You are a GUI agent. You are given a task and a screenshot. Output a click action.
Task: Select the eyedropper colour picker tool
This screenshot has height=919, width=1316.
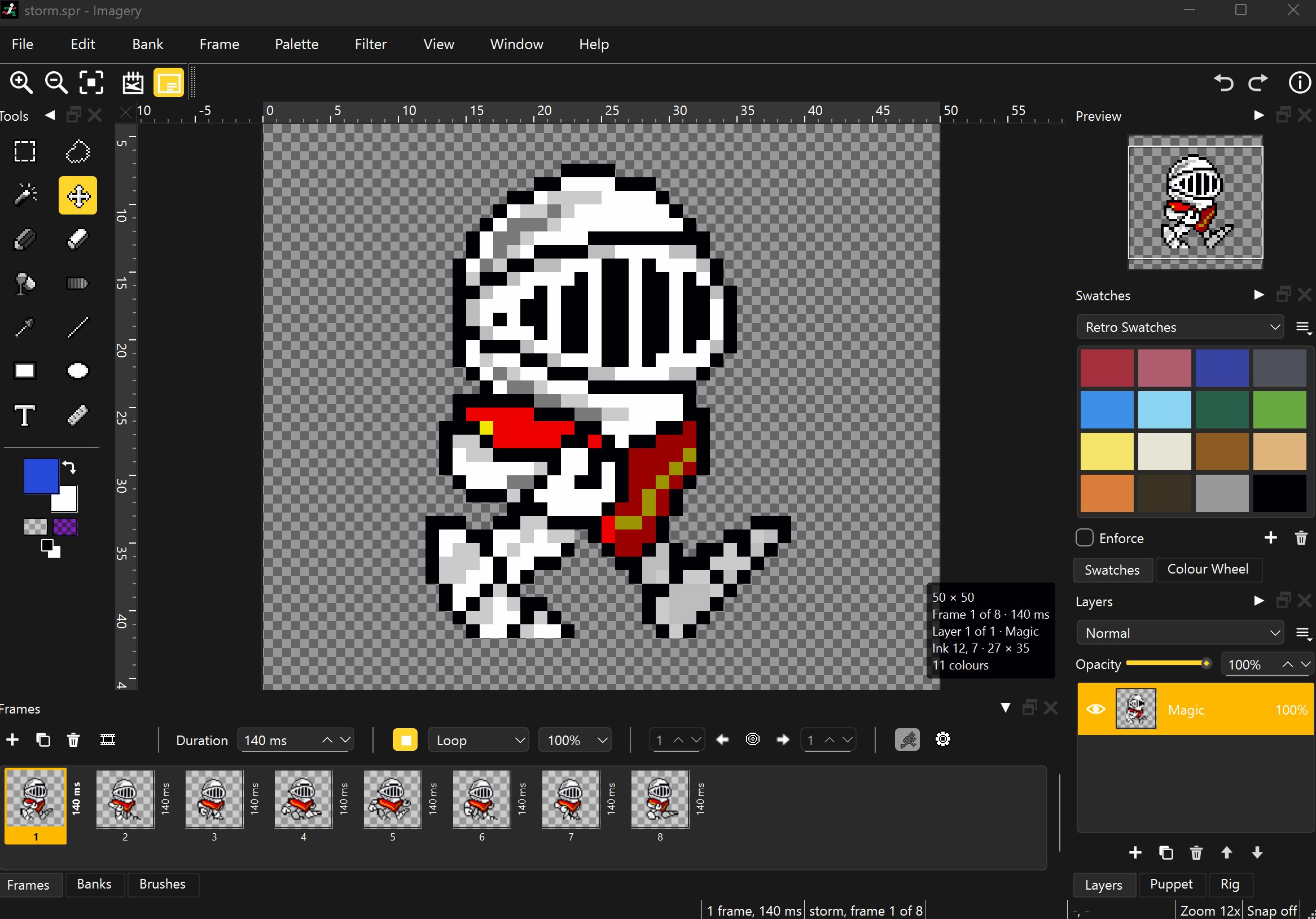pos(25,327)
